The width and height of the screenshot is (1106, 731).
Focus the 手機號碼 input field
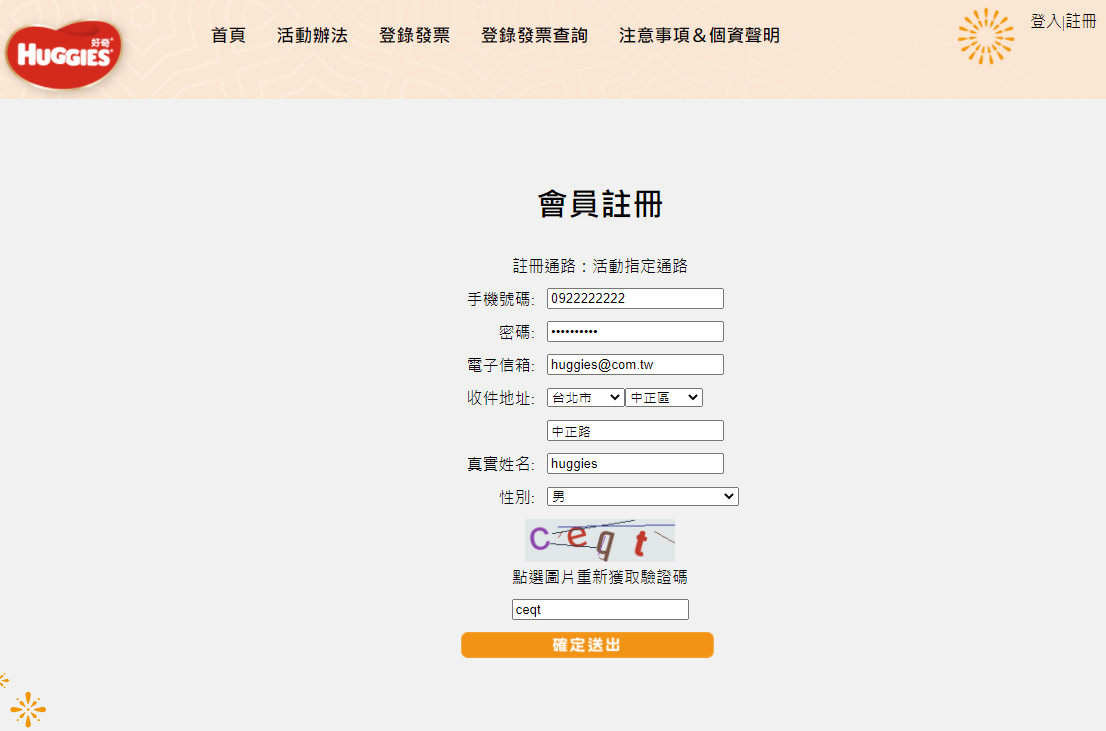(636, 298)
